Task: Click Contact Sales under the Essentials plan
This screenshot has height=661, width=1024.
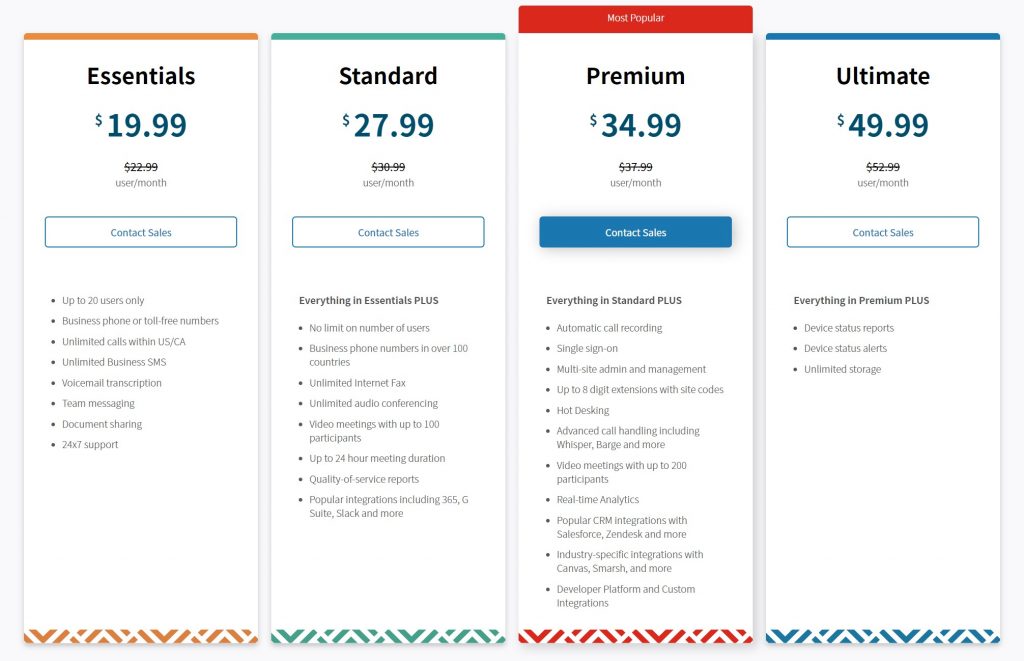Action: pos(140,232)
